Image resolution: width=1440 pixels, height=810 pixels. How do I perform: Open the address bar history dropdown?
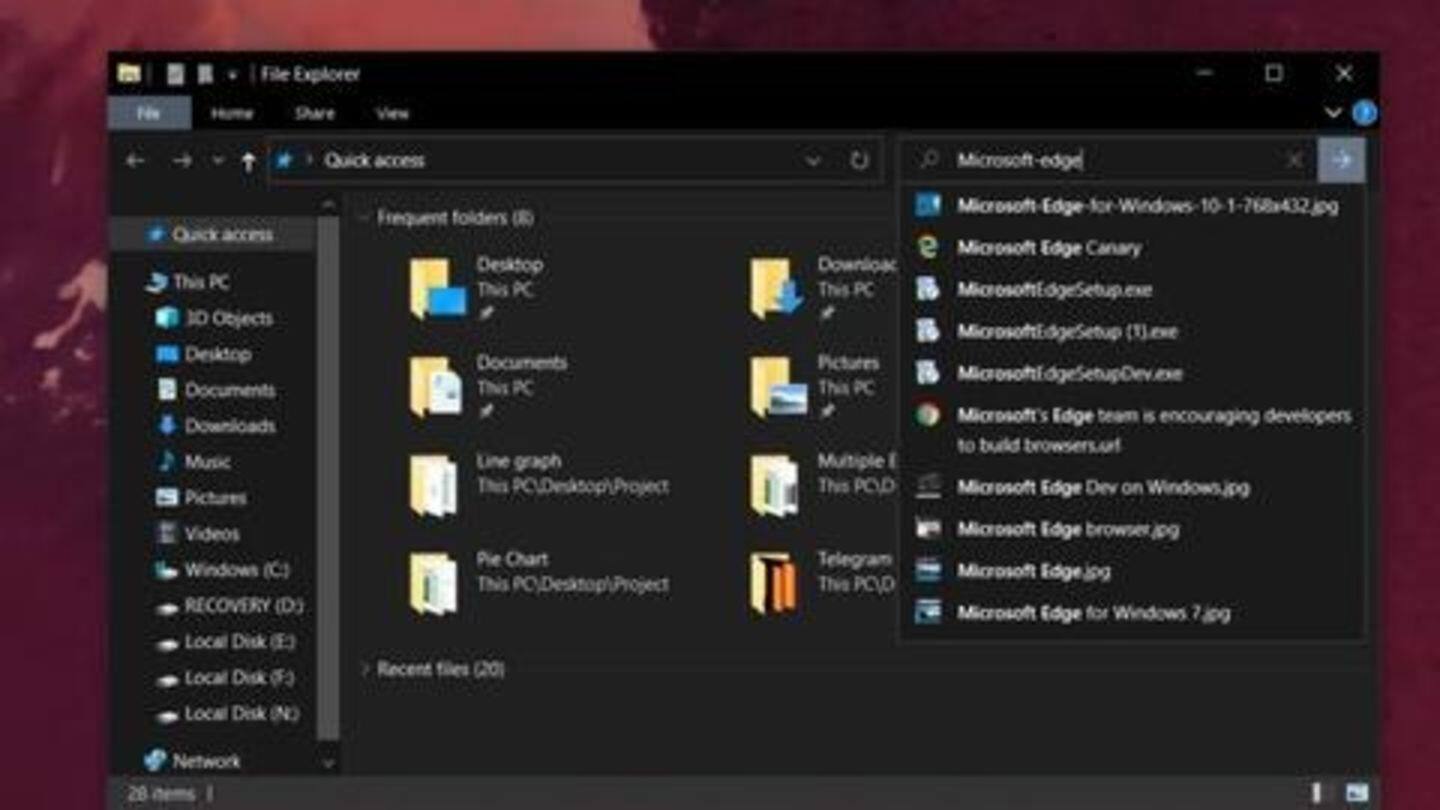812,160
